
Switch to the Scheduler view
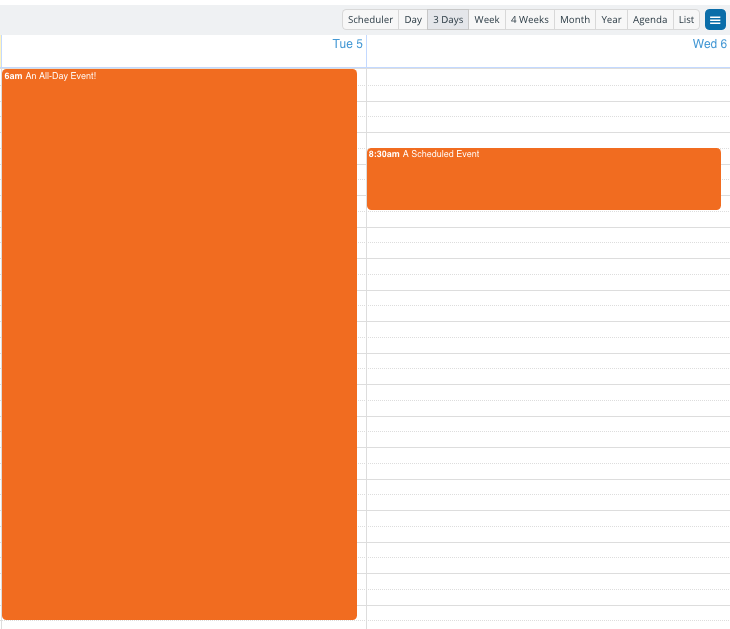[x=371, y=20]
